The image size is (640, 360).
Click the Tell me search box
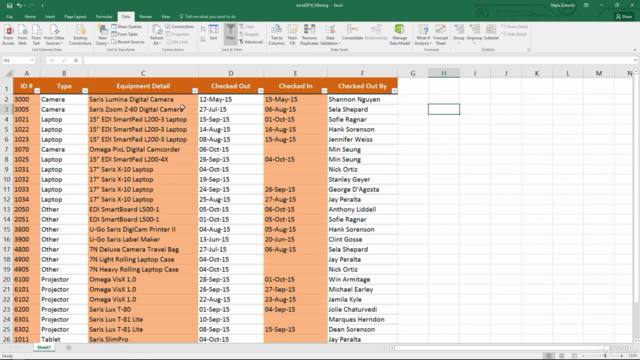click(x=208, y=17)
